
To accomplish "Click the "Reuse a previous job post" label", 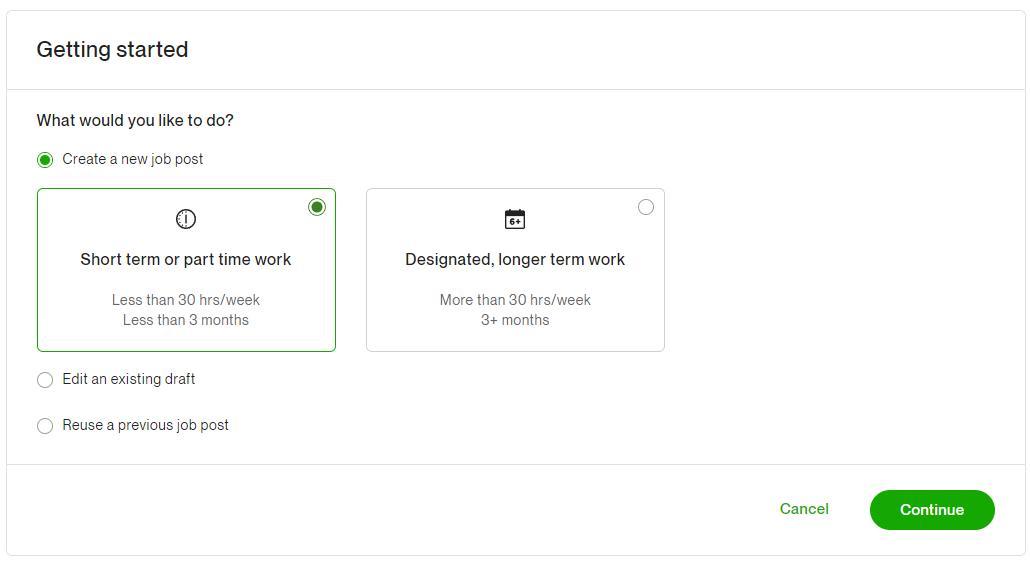I will click(x=145, y=425).
